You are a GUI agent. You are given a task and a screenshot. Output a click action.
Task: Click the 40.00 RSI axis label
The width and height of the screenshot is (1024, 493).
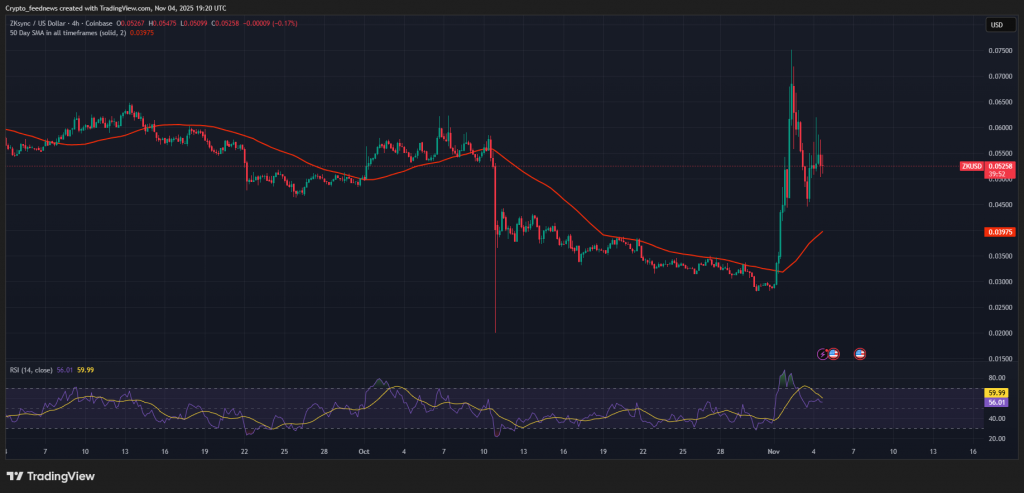[995, 419]
